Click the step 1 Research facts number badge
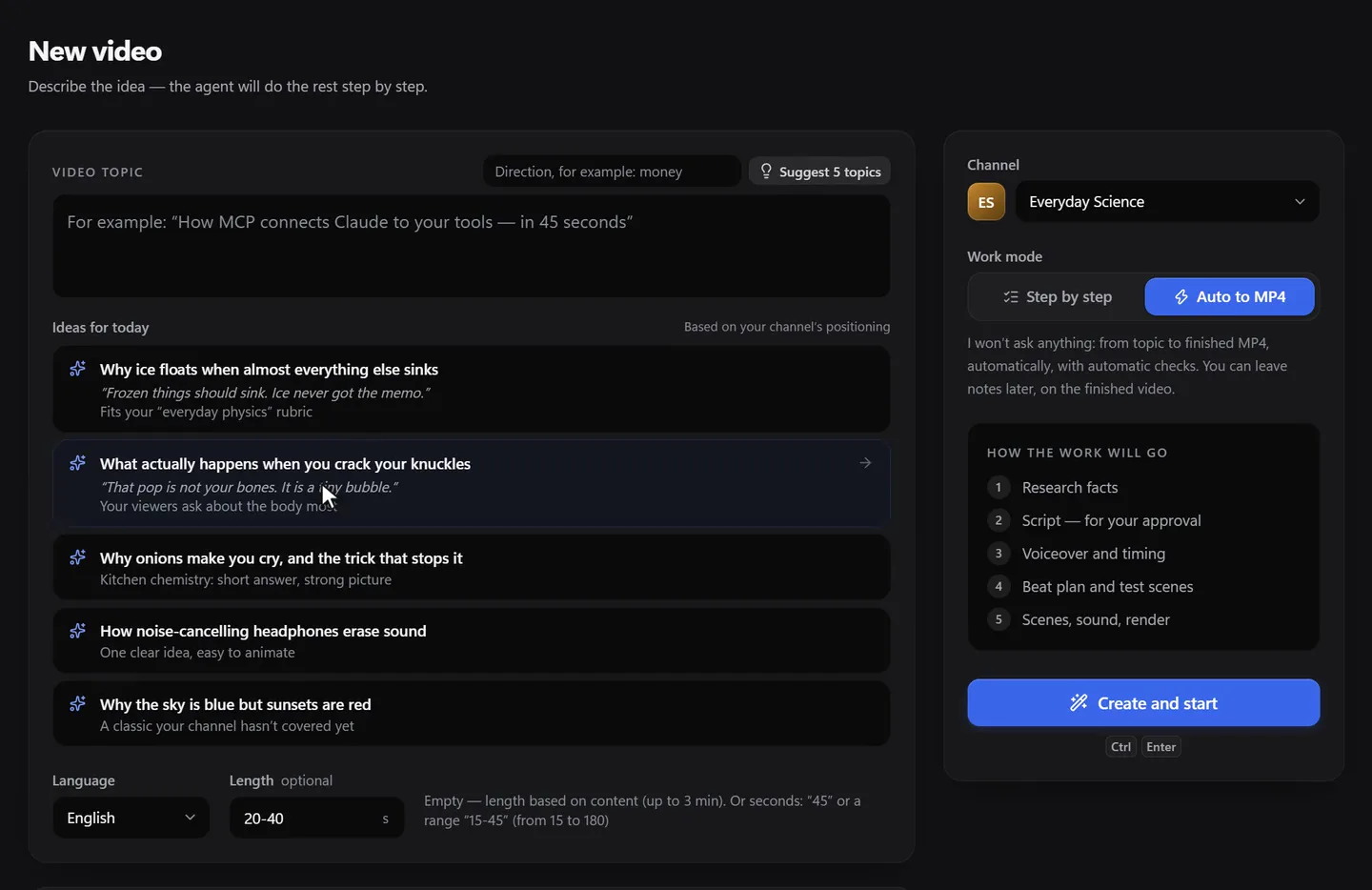The width and height of the screenshot is (1372, 890). point(999,488)
